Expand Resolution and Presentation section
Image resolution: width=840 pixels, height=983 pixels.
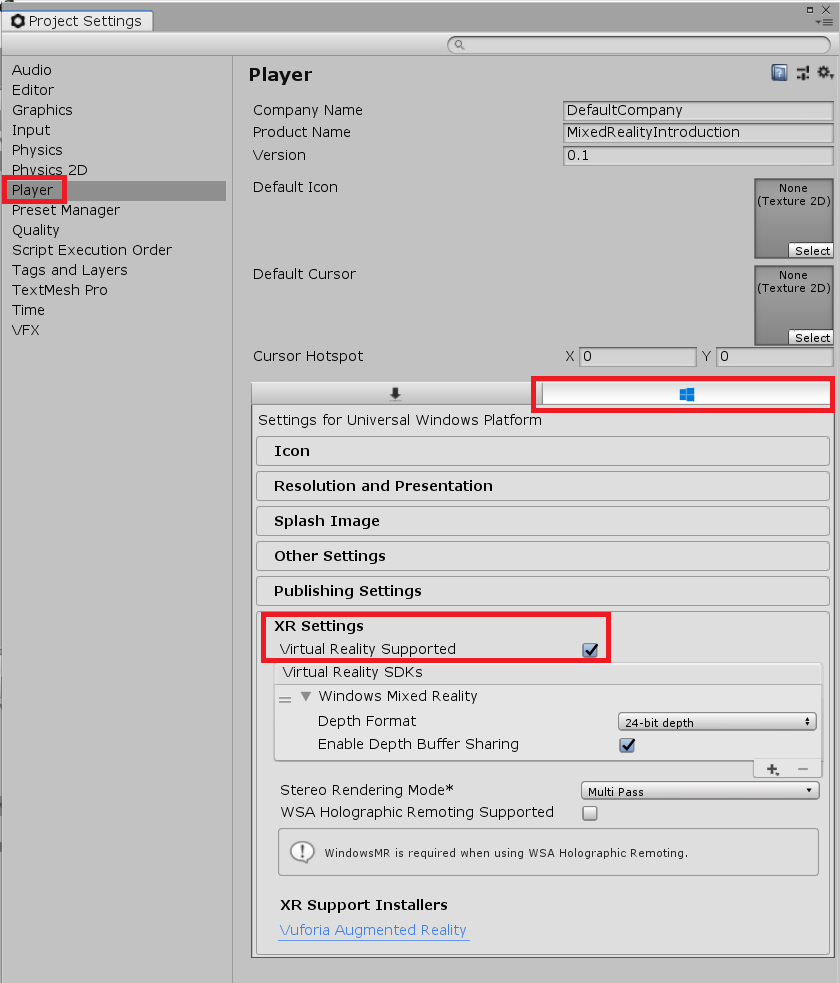543,486
